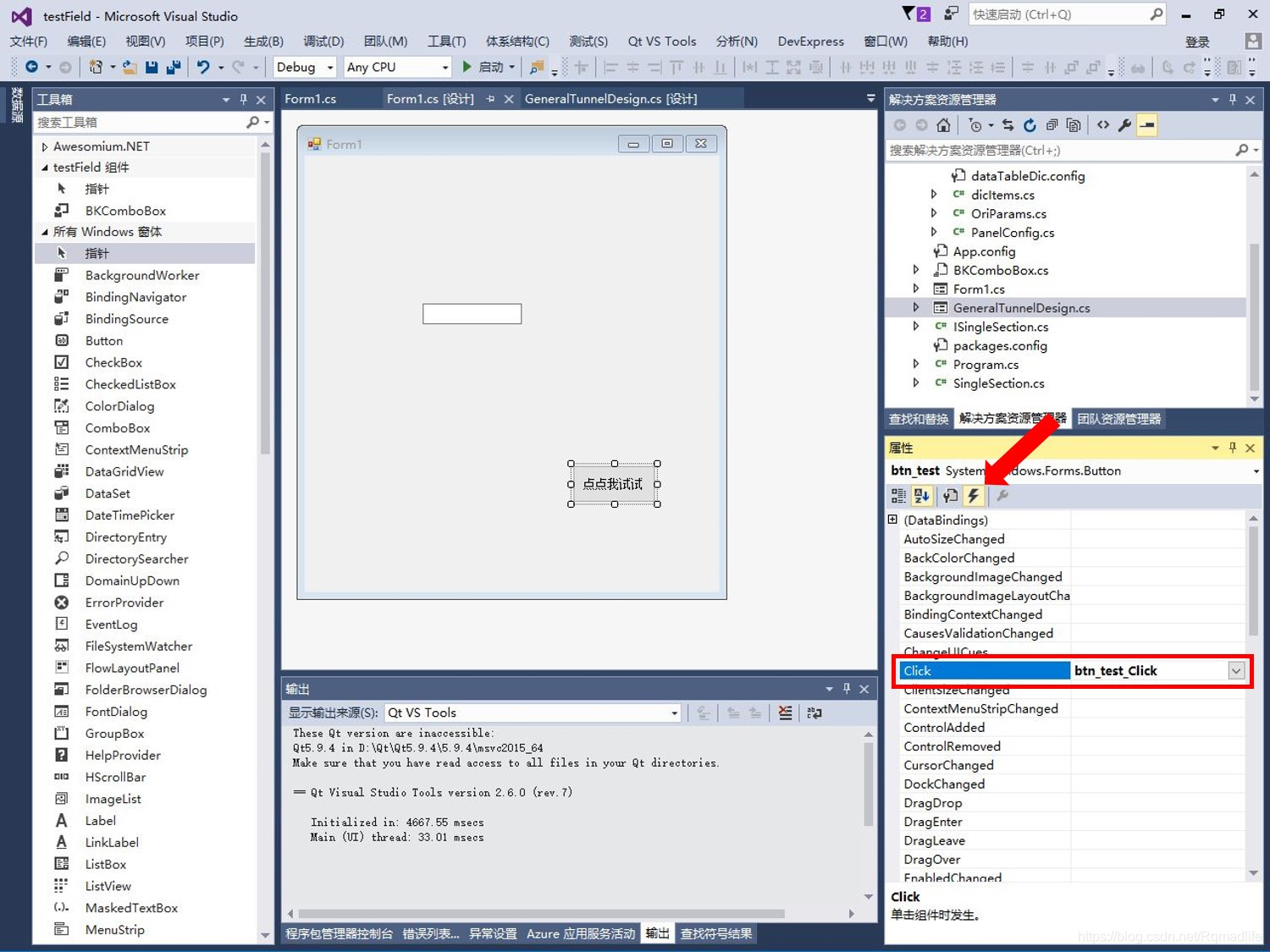The image size is (1270, 952).
Task: Click the Navigate Backward toolbar icon
Action: (32, 67)
